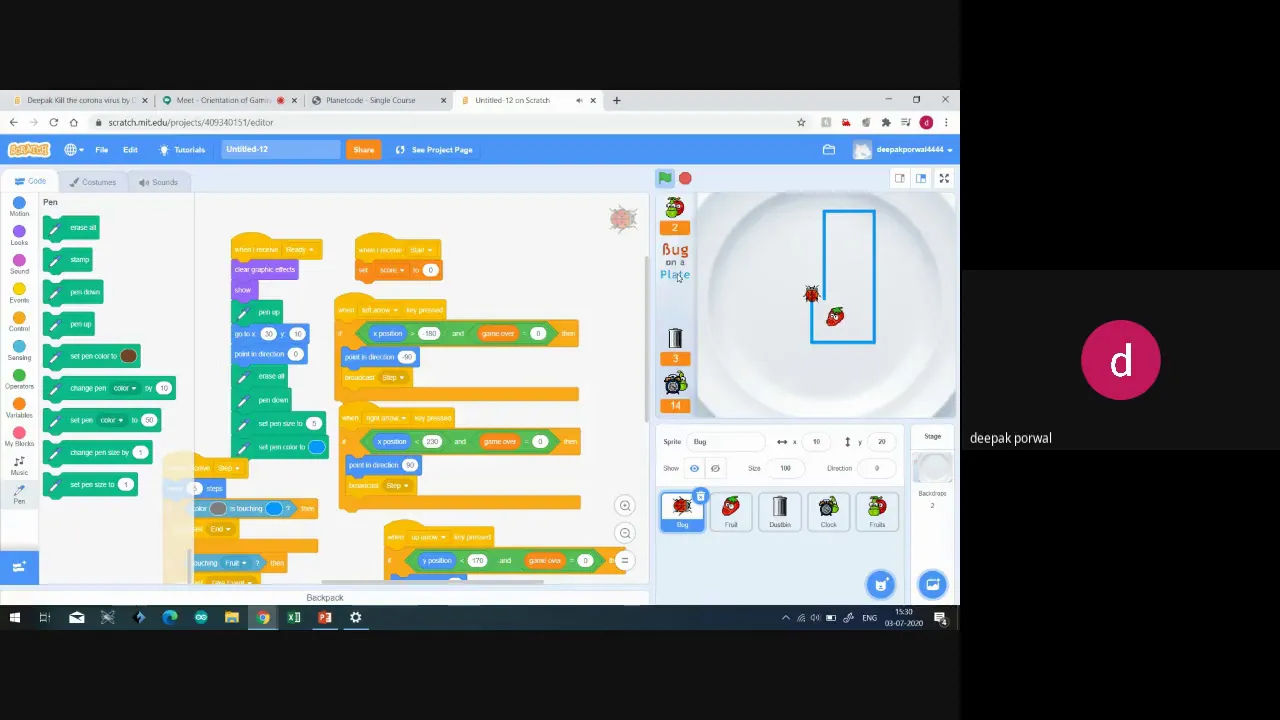Open 'score' variable dropdown in set block
Image resolution: width=1280 pixels, height=720 pixels.
pos(391,270)
